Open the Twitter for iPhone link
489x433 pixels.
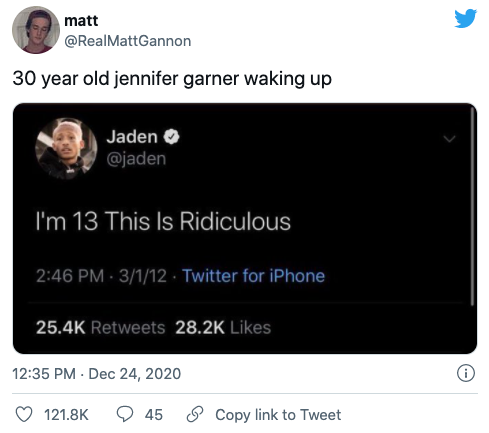click(x=254, y=276)
